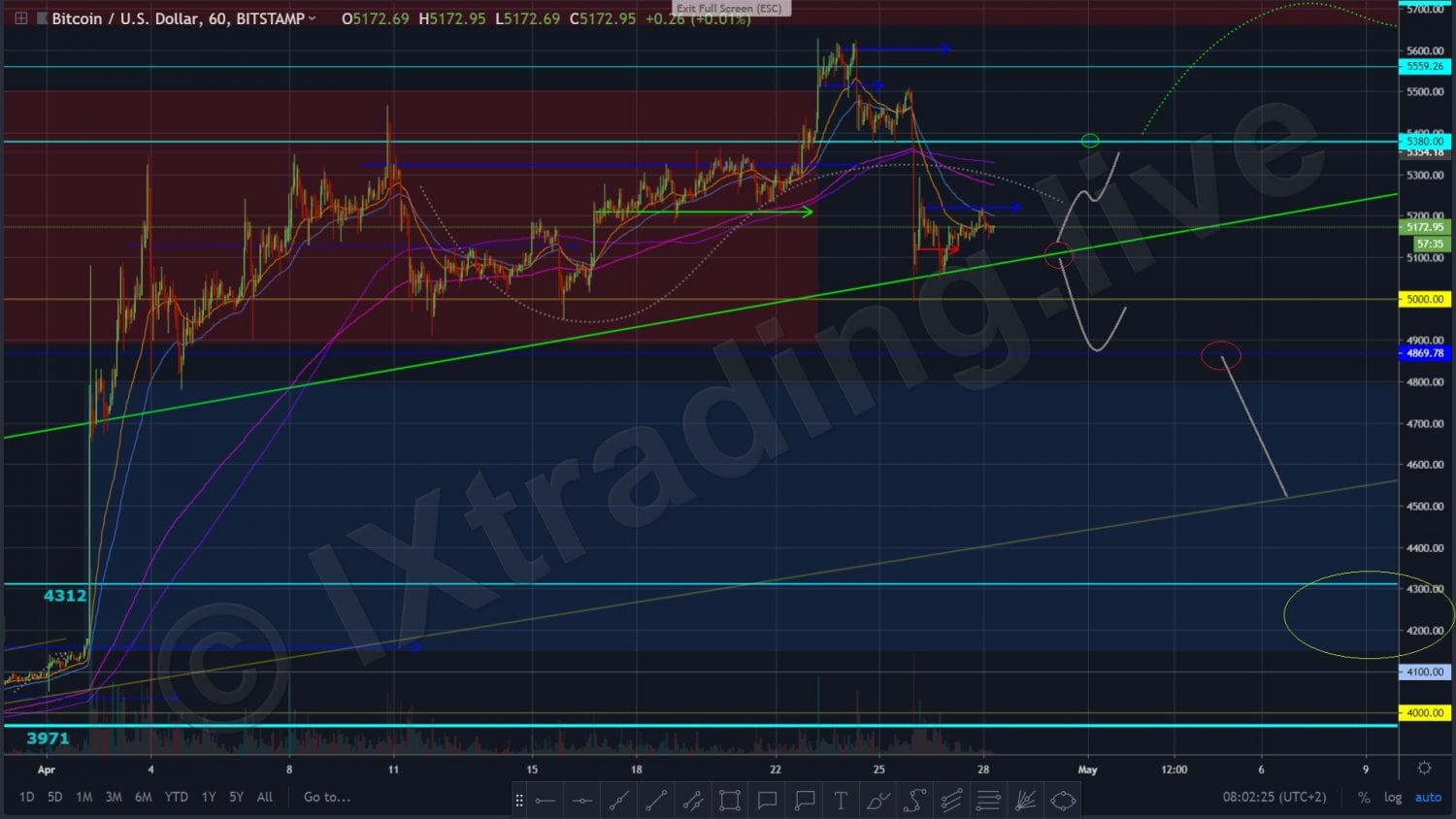The image size is (1456, 819).
Task: Expand the Bitcoin / U.S. Dollar legend dropdown
Action: [312, 18]
